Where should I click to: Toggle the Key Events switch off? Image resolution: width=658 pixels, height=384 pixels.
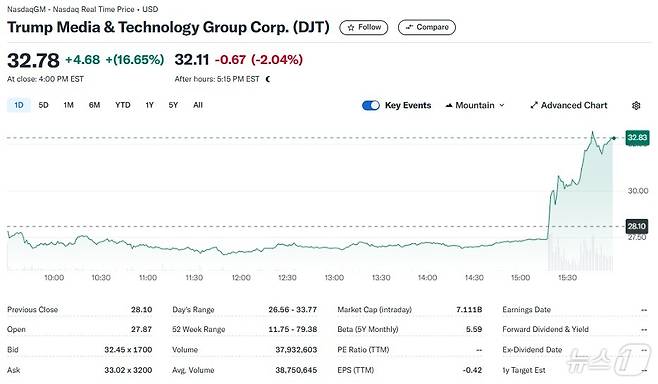click(x=371, y=105)
